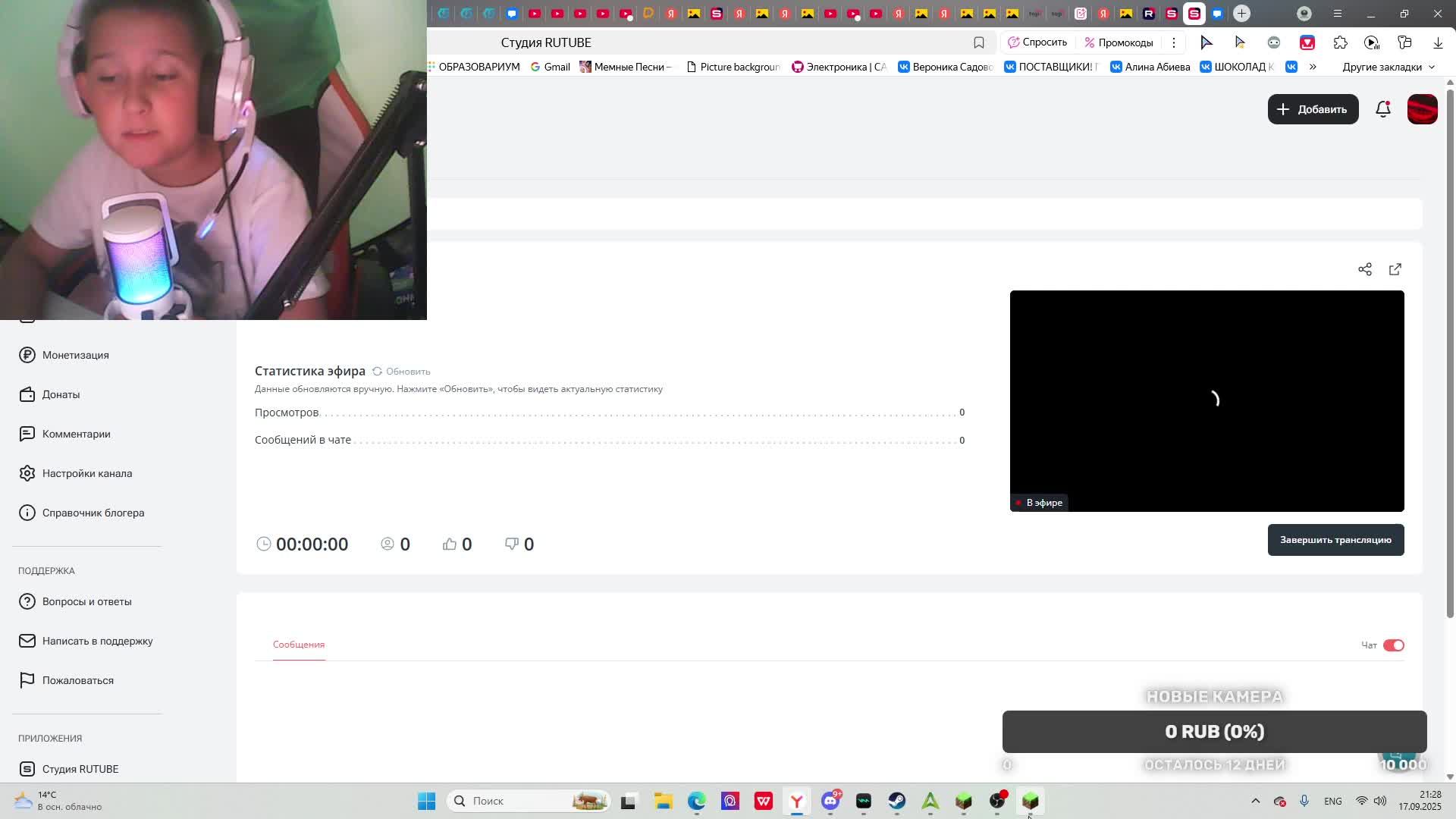This screenshot has width=1456, height=819.
Task: Show hidden bookmarks chevron
Action: [x=1313, y=67]
